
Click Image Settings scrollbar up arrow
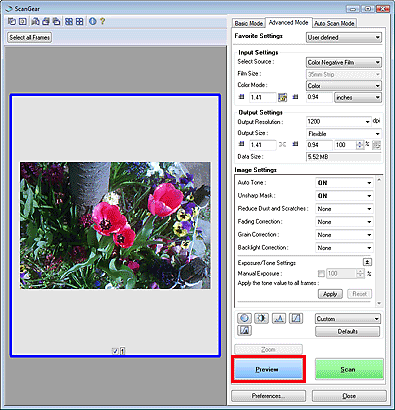pos(379,180)
